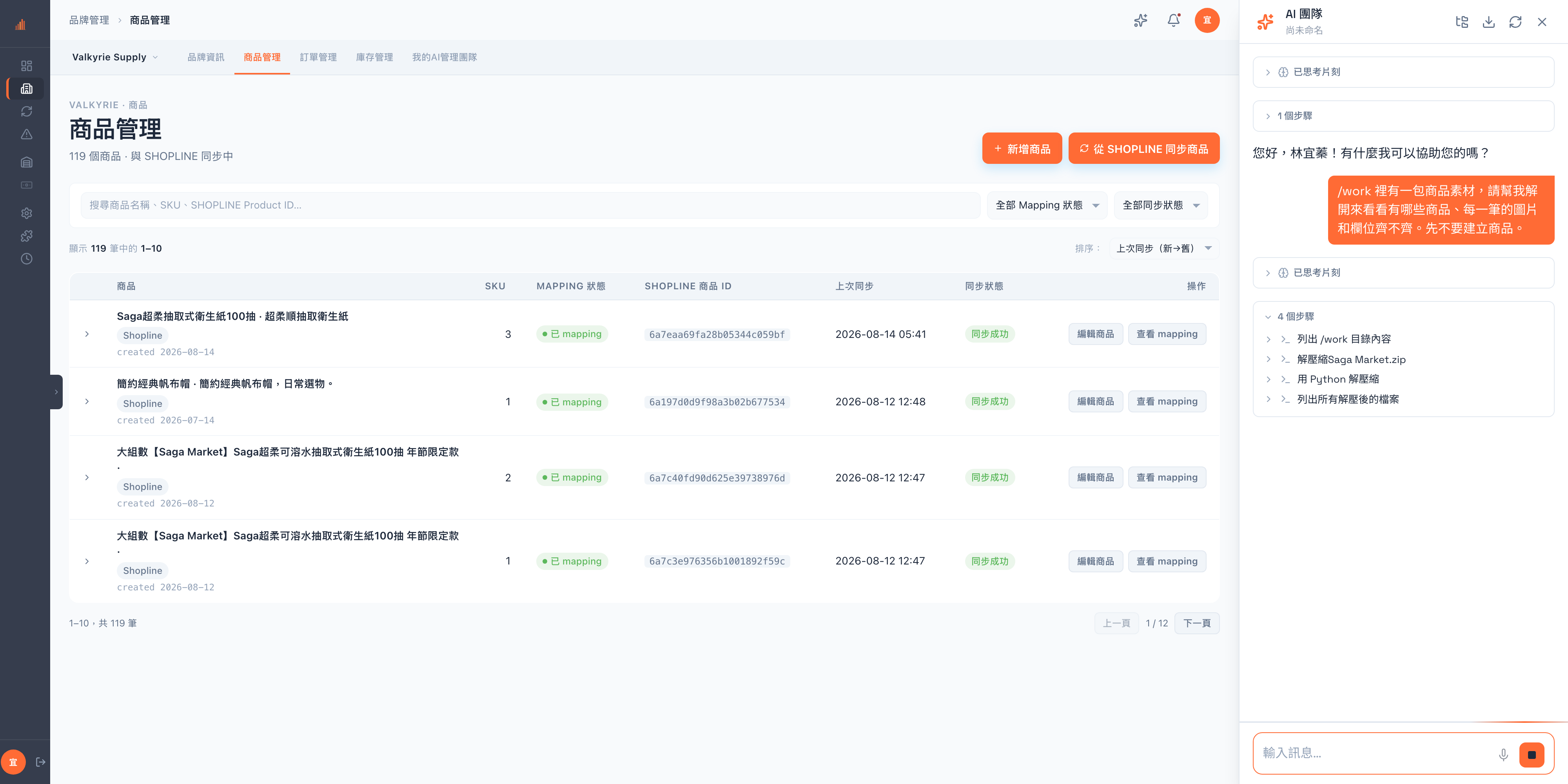
Task: Open the history clock icon in sidebar
Action: click(26, 259)
